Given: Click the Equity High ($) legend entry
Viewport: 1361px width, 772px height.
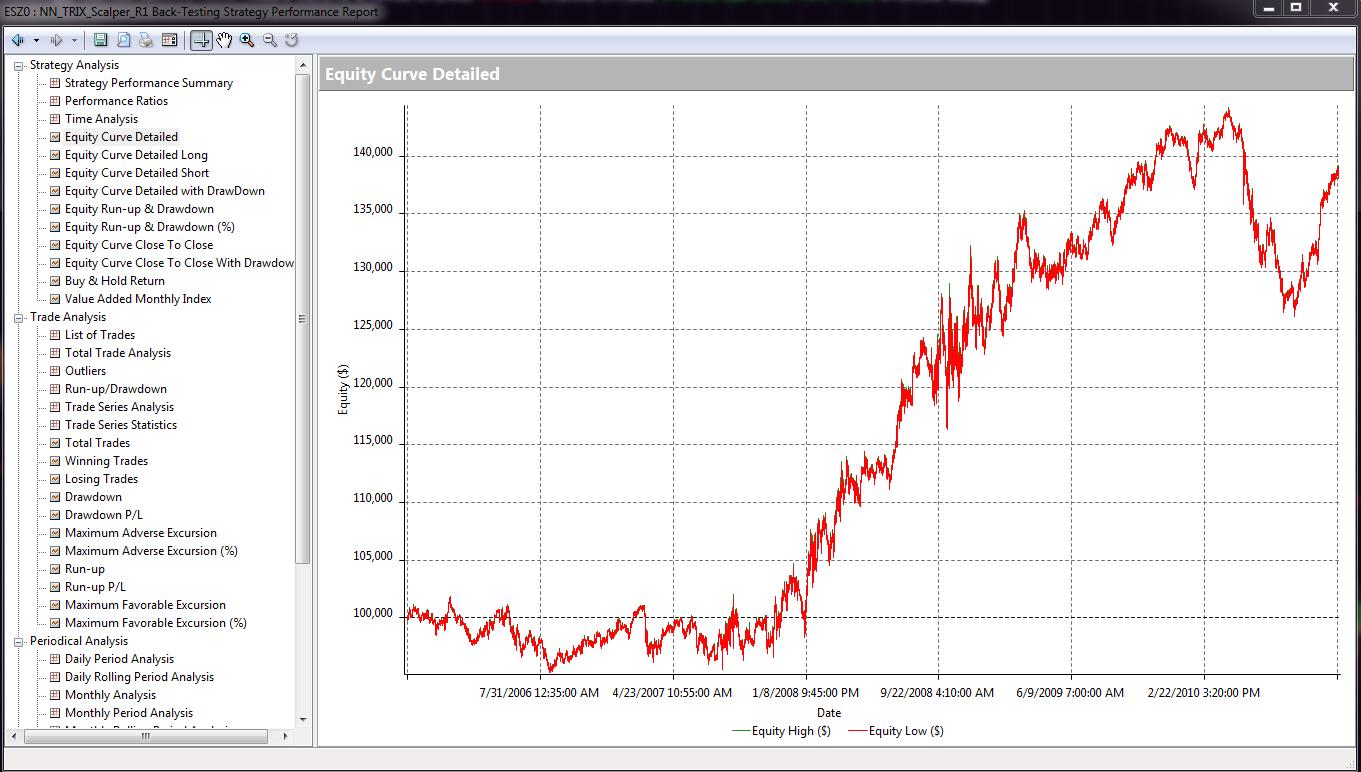Looking at the screenshot, I should pyautogui.click(x=781, y=731).
